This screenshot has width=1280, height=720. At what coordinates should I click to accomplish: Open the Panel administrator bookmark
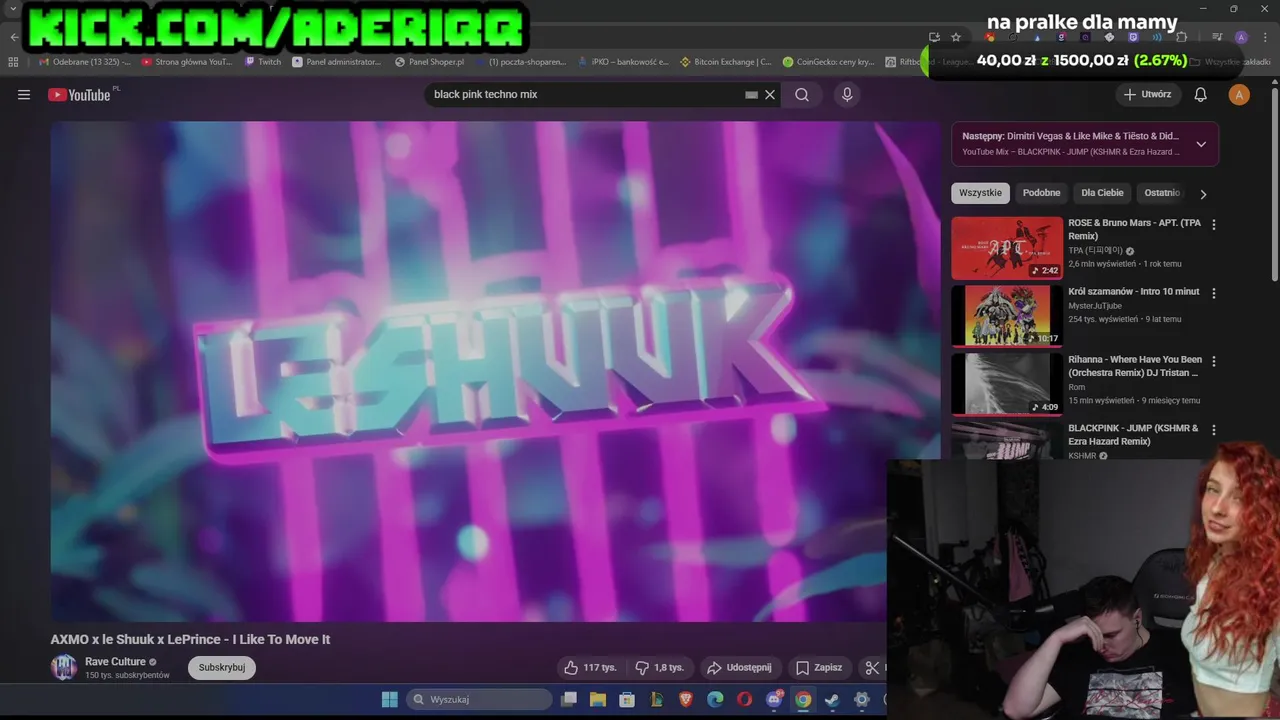coord(337,62)
